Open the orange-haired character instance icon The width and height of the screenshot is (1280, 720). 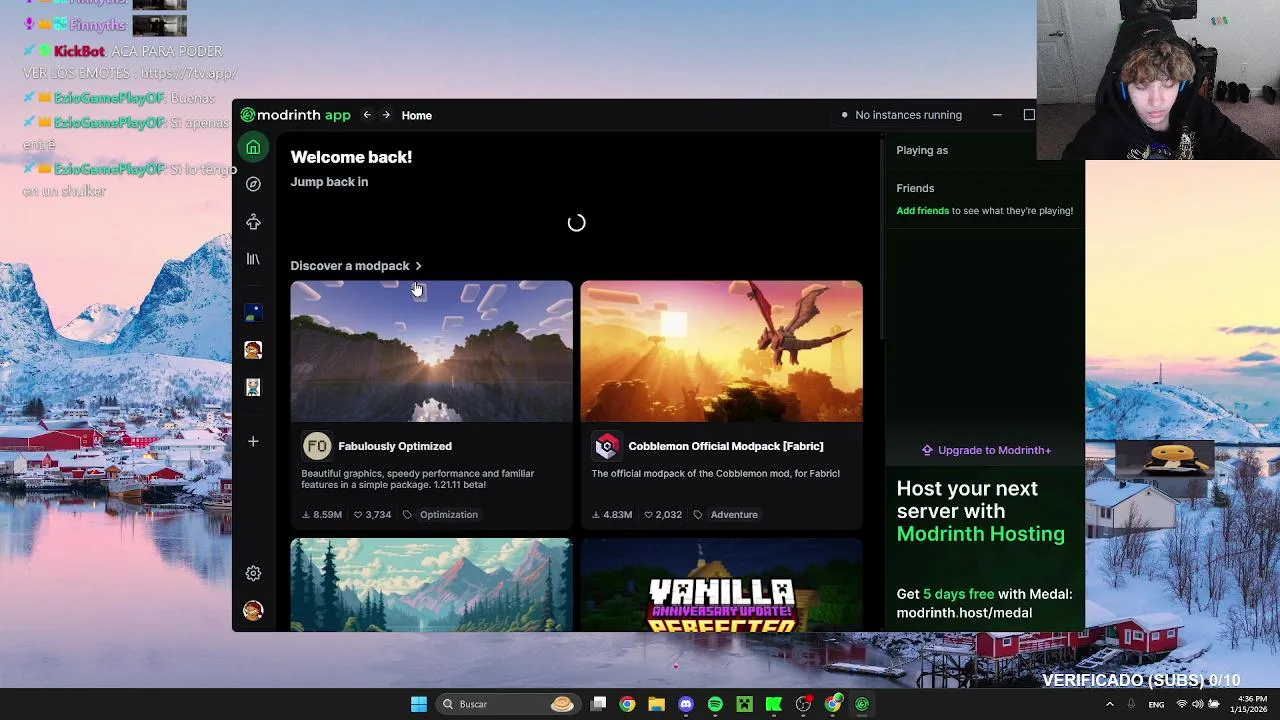tap(253, 350)
